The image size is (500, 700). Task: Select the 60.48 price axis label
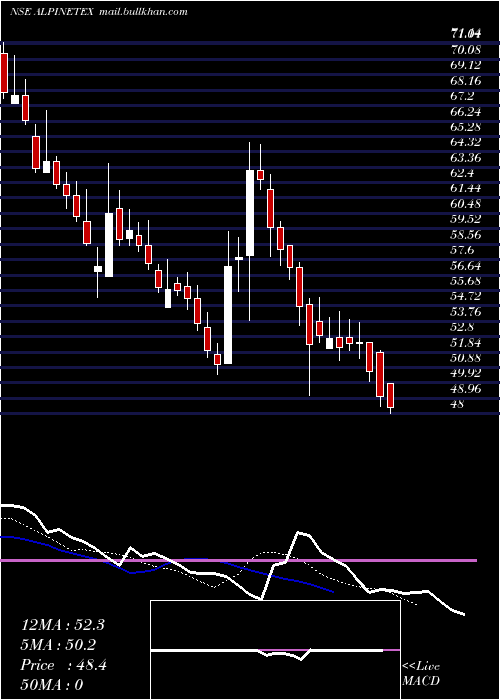click(x=466, y=204)
